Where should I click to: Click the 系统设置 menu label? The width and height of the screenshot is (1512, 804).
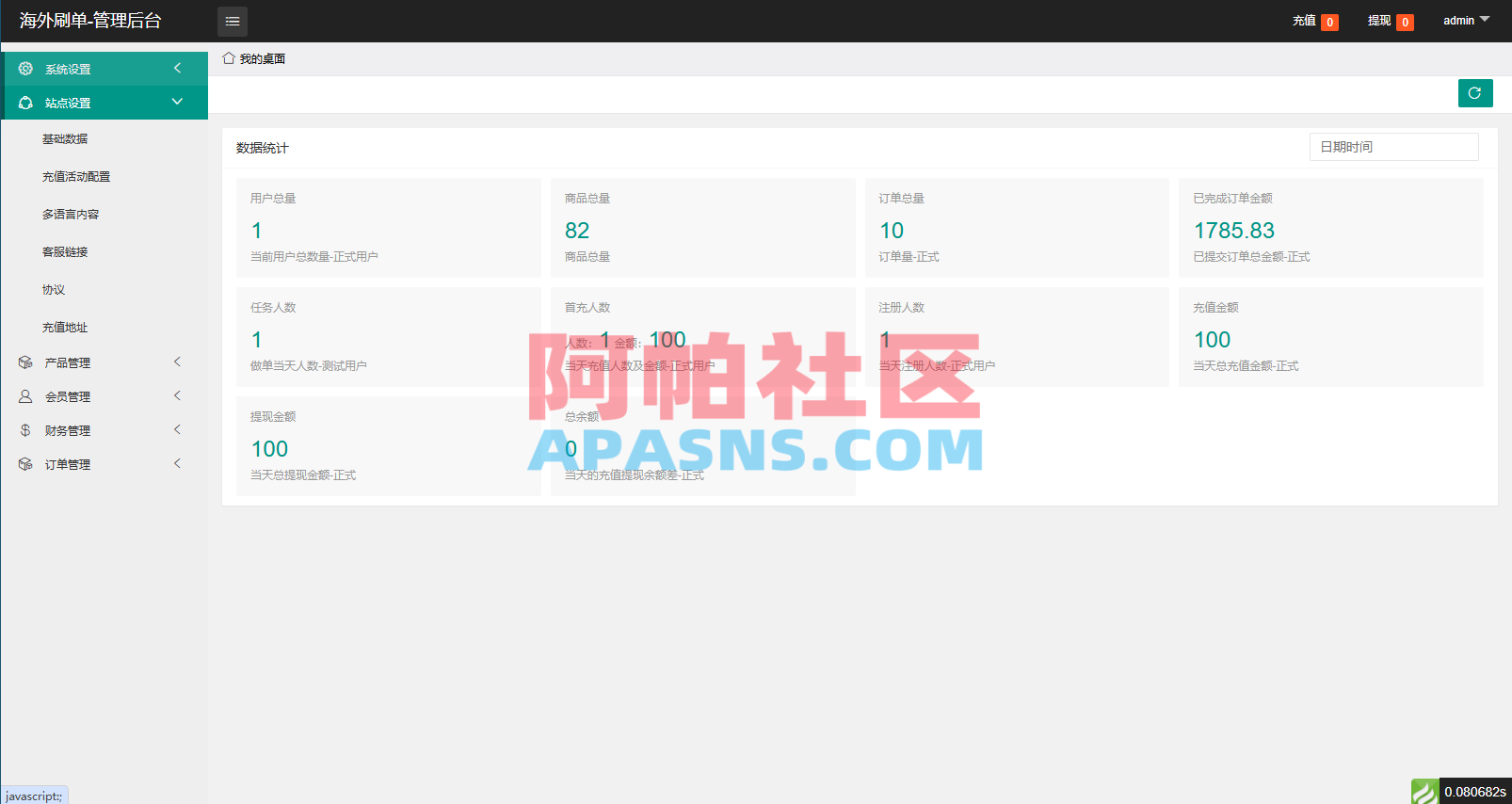click(x=68, y=70)
